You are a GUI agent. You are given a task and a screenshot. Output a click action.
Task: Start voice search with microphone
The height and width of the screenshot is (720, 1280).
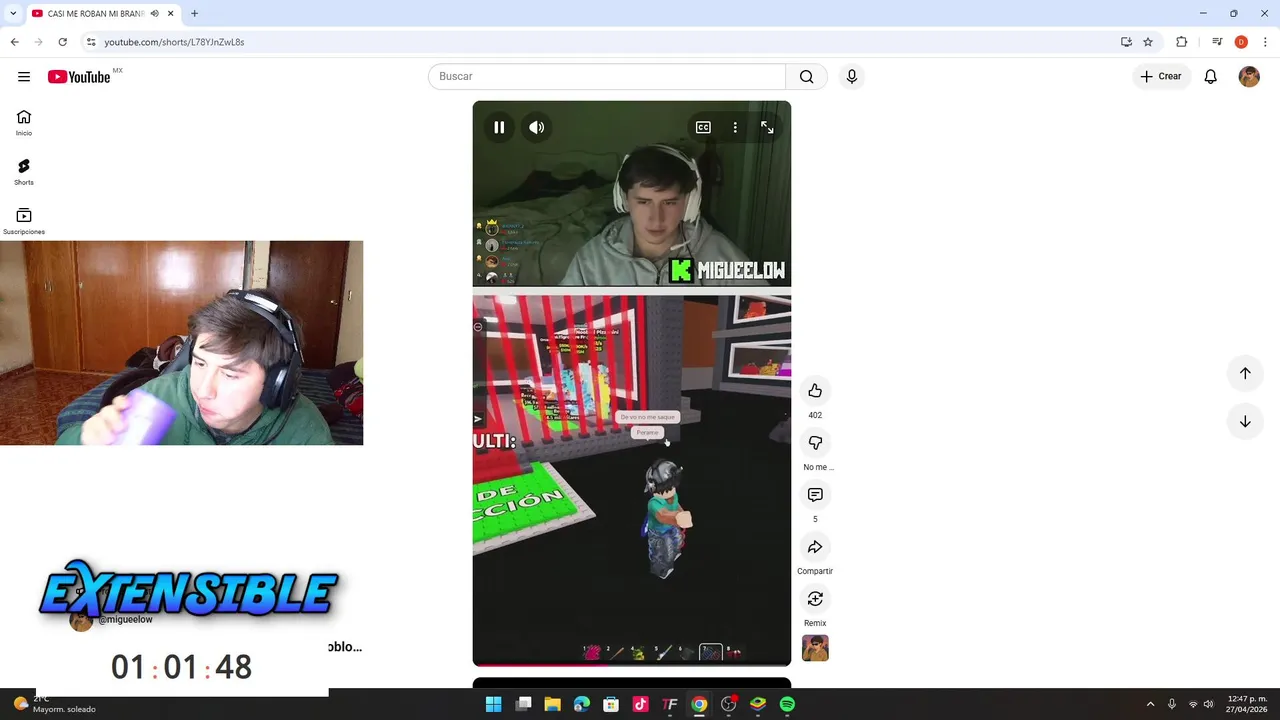coord(851,76)
